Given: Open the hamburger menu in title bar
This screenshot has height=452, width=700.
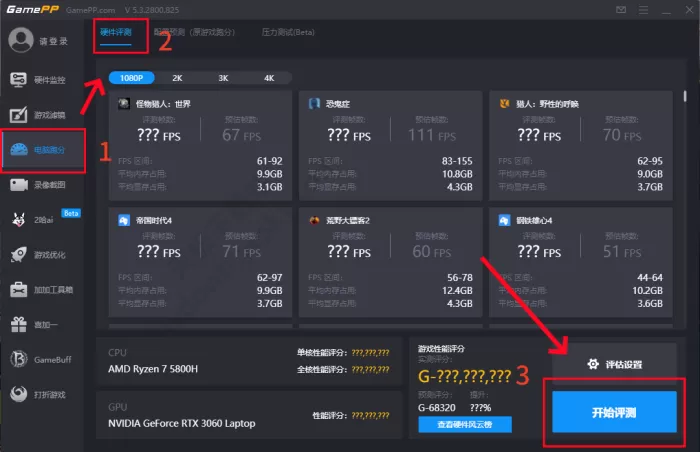Looking at the screenshot, I should click(643, 9).
